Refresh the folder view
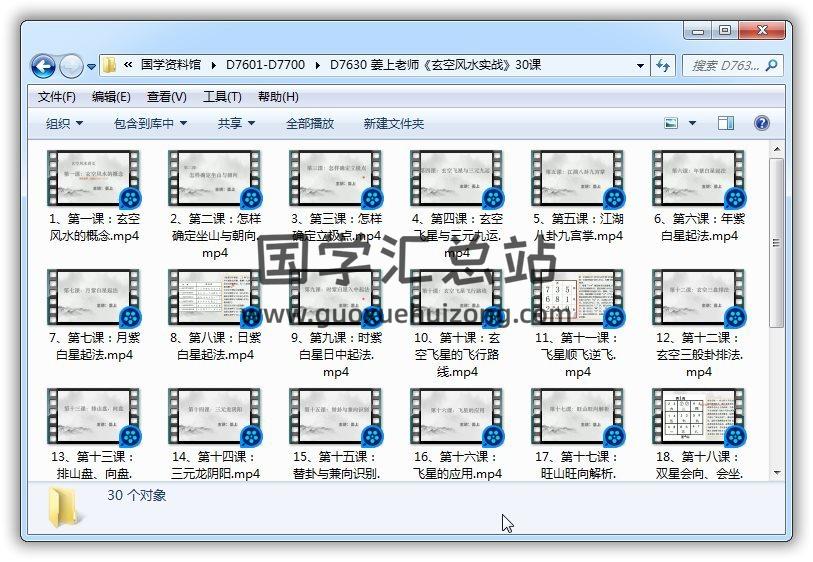The image size is (813, 562). pos(663,65)
